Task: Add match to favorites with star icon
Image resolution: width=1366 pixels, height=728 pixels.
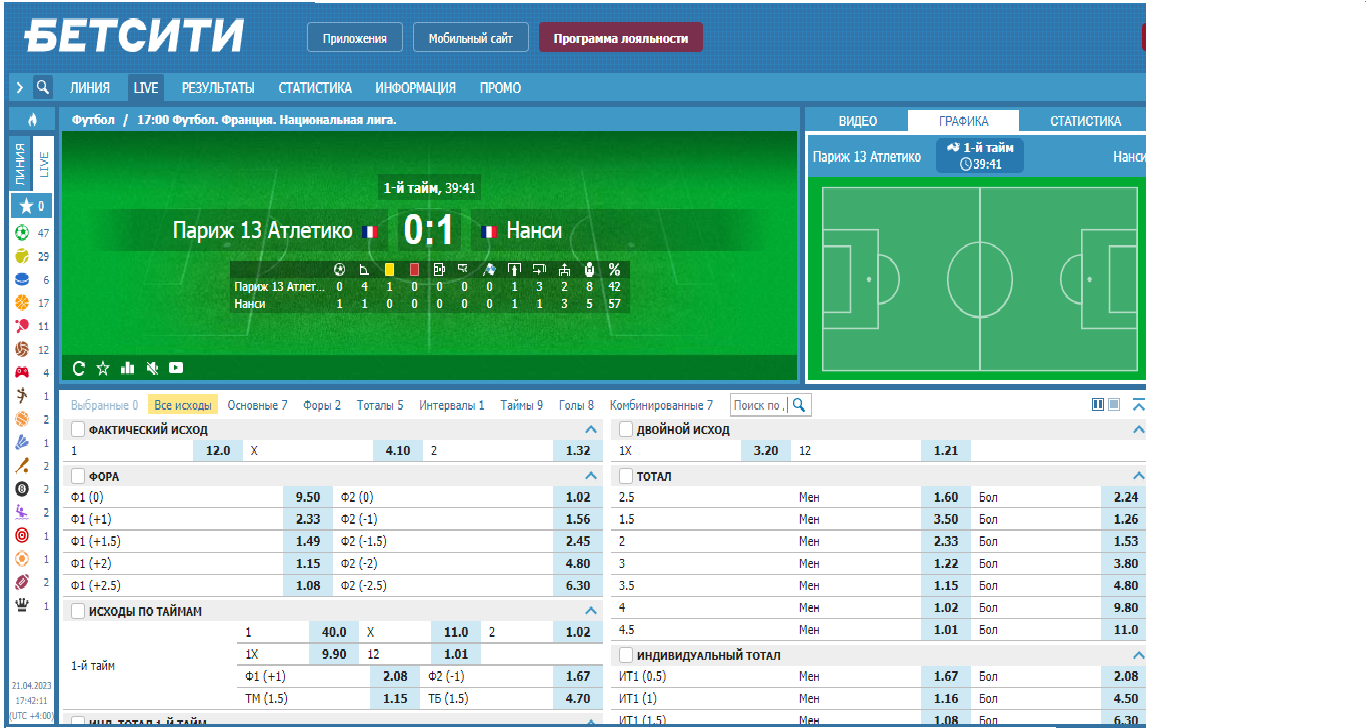Action: click(x=103, y=368)
